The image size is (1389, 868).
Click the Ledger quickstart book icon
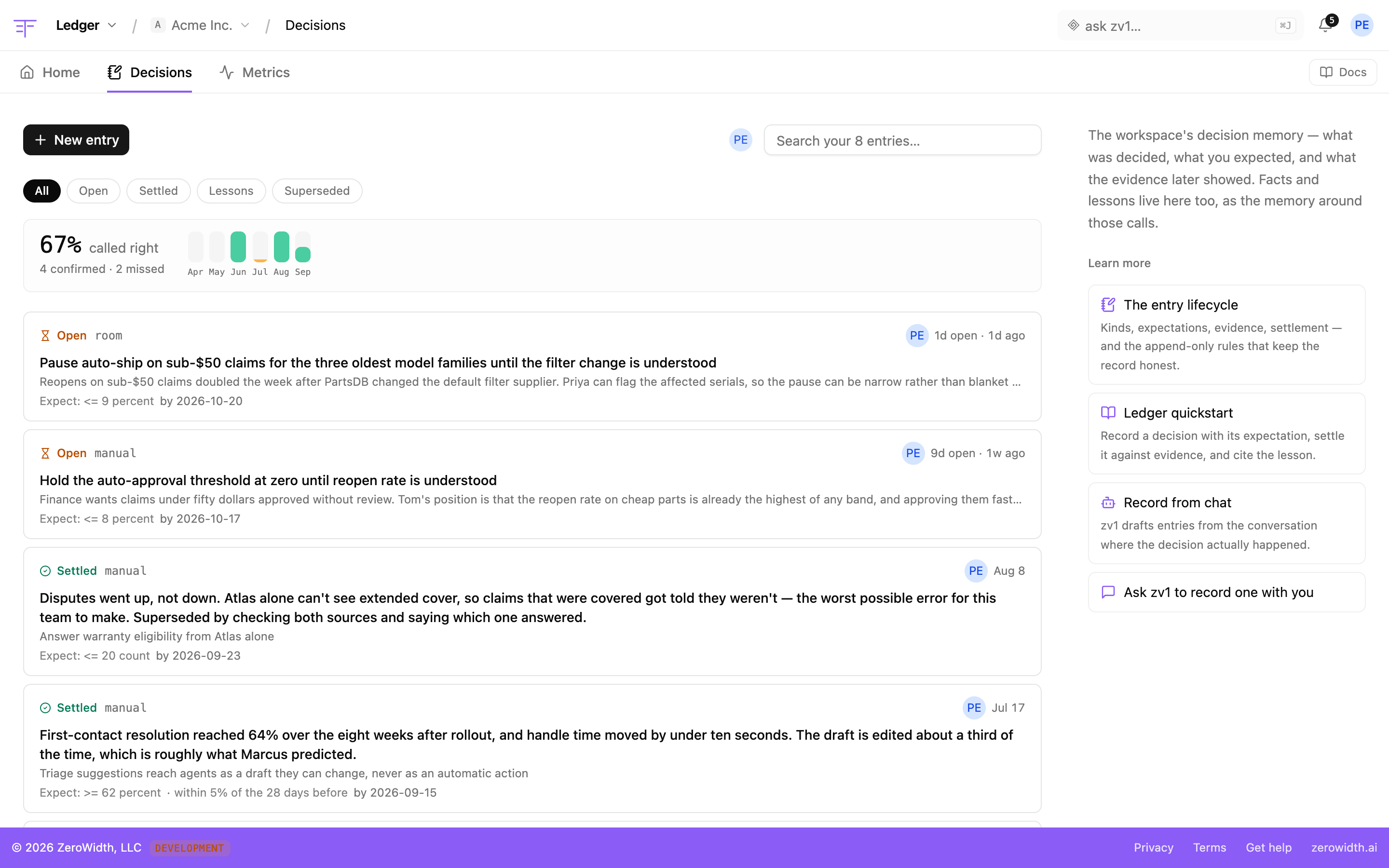tap(1108, 413)
